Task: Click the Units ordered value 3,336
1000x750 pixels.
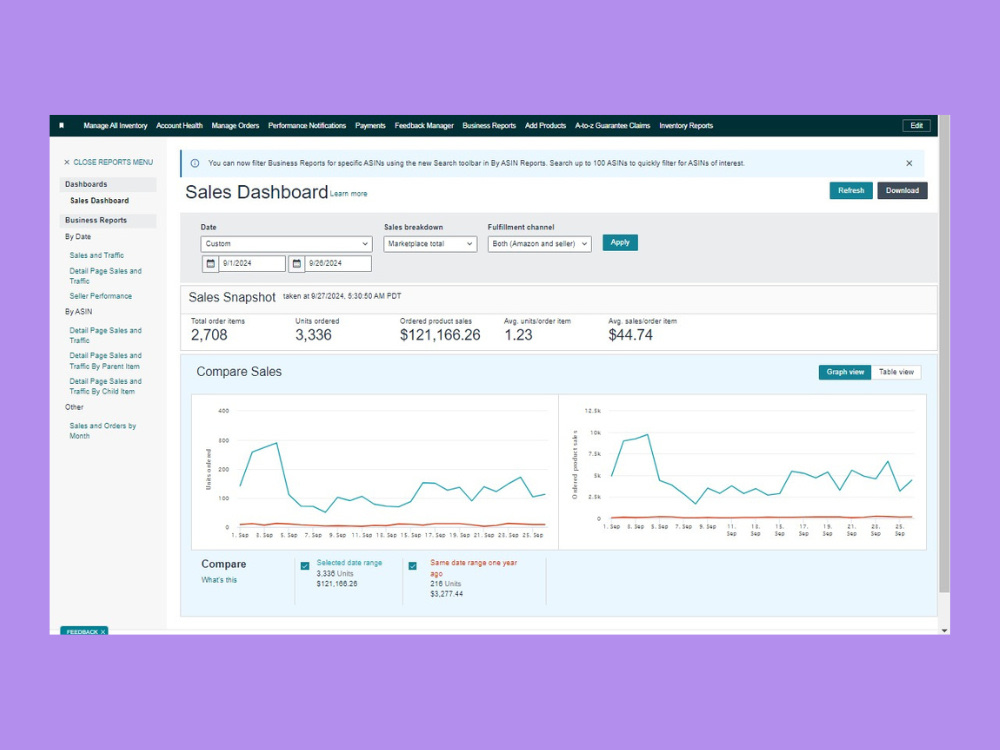Action: [313, 335]
